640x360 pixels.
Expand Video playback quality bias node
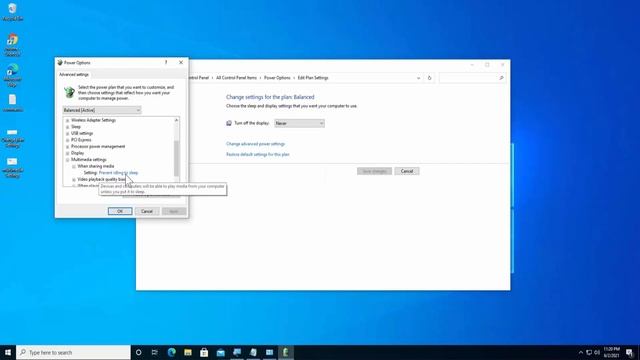pos(74,180)
